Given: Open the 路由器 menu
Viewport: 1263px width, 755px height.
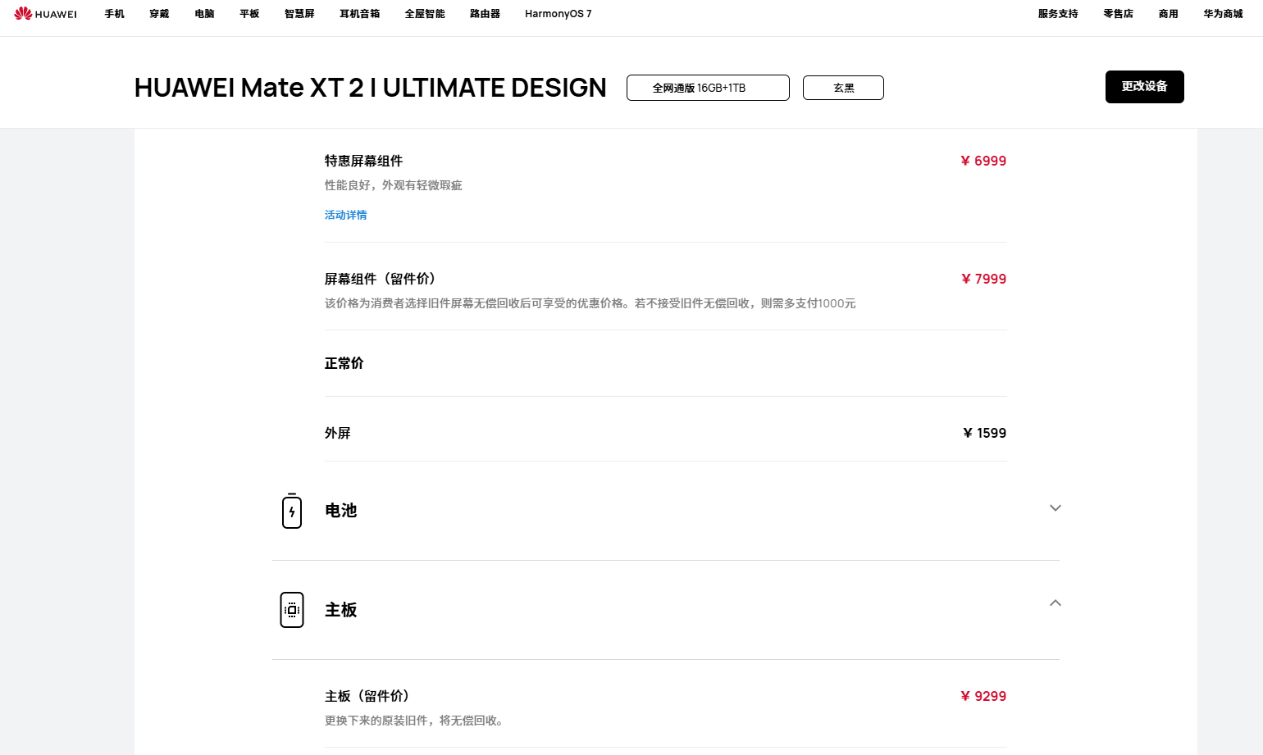Looking at the screenshot, I should tap(485, 14).
